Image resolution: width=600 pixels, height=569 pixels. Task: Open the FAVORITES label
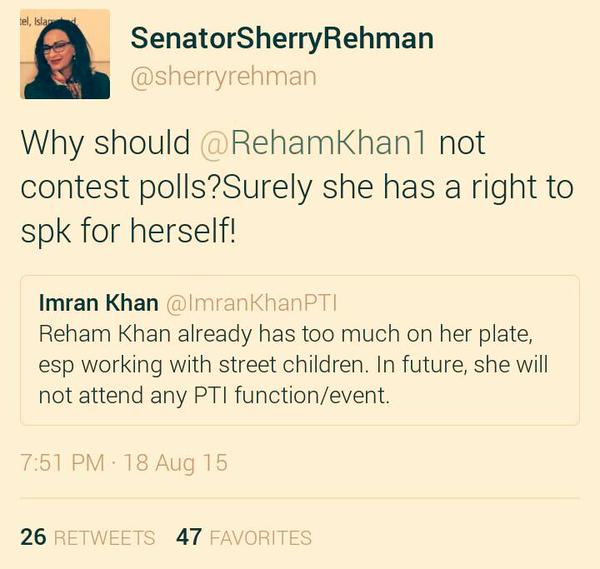[x=261, y=538]
